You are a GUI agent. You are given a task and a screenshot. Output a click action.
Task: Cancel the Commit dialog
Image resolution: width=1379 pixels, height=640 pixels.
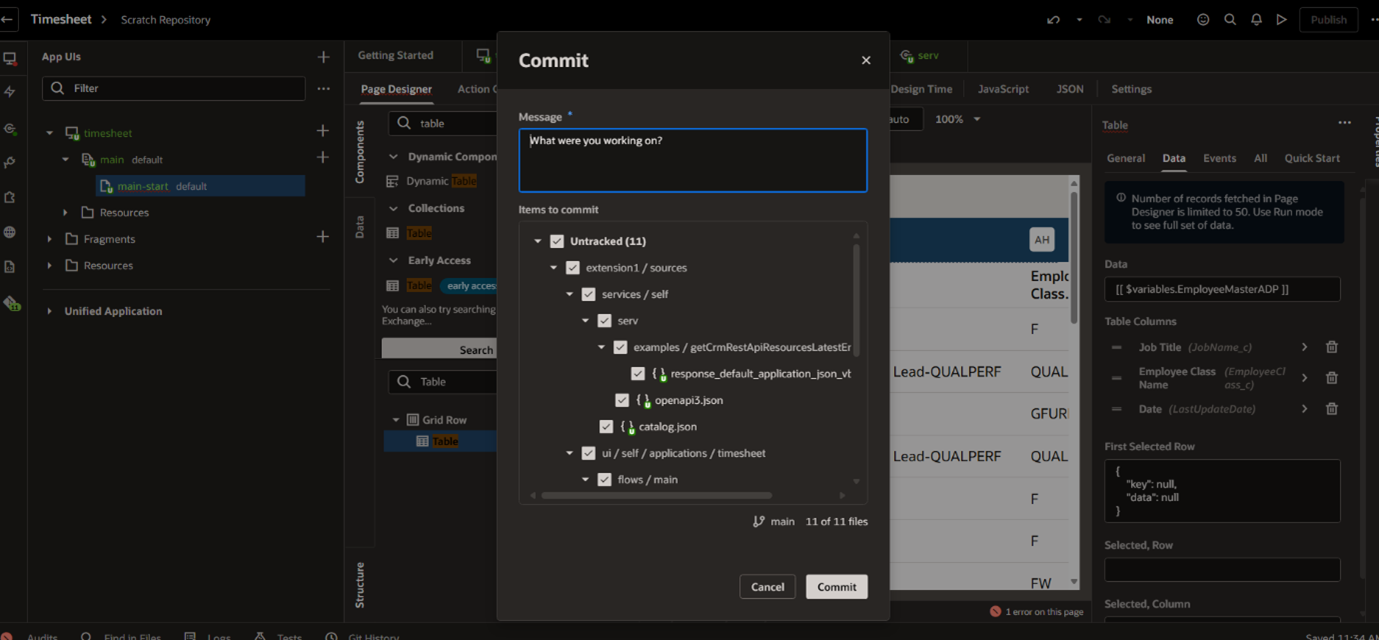pos(767,587)
